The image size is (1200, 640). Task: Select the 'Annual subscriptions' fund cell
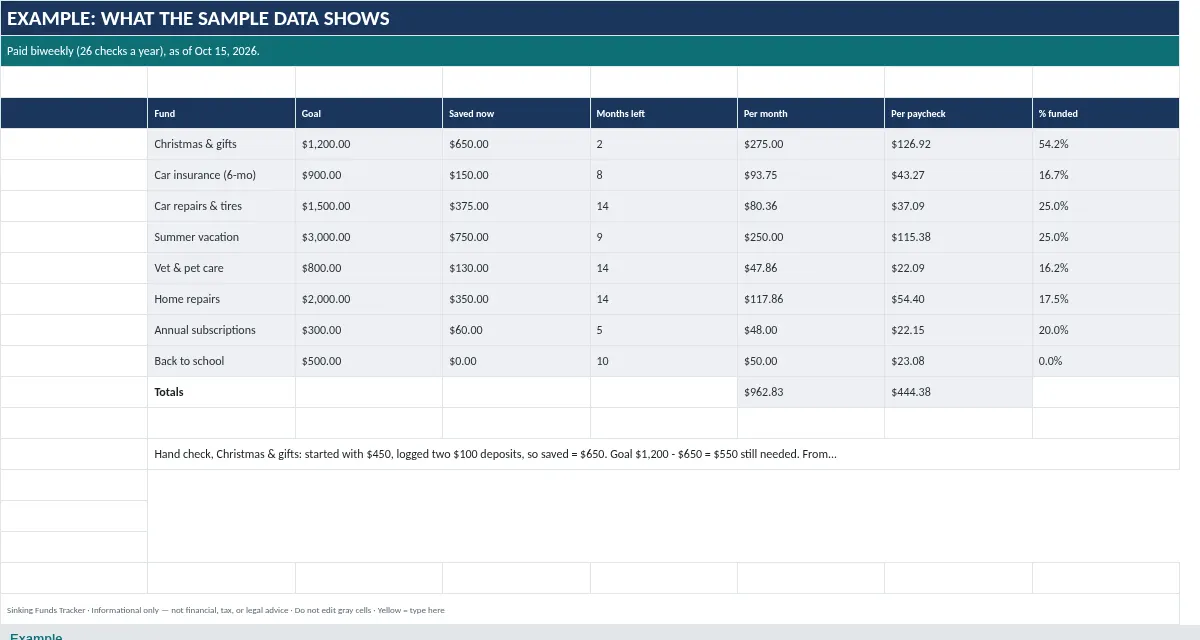(x=221, y=330)
